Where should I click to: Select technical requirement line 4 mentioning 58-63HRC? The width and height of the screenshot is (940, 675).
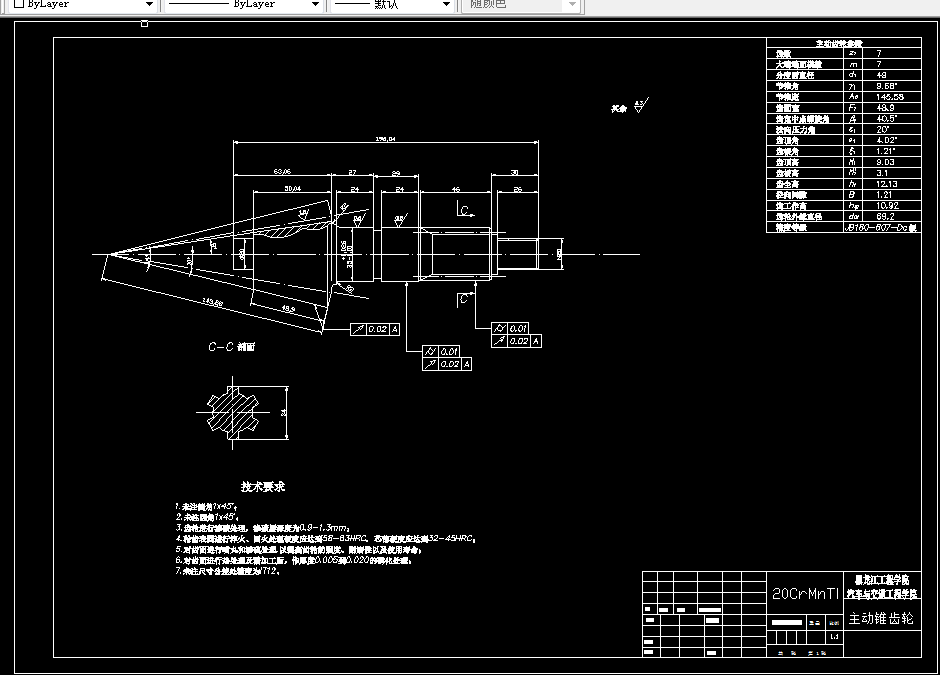[326, 538]
